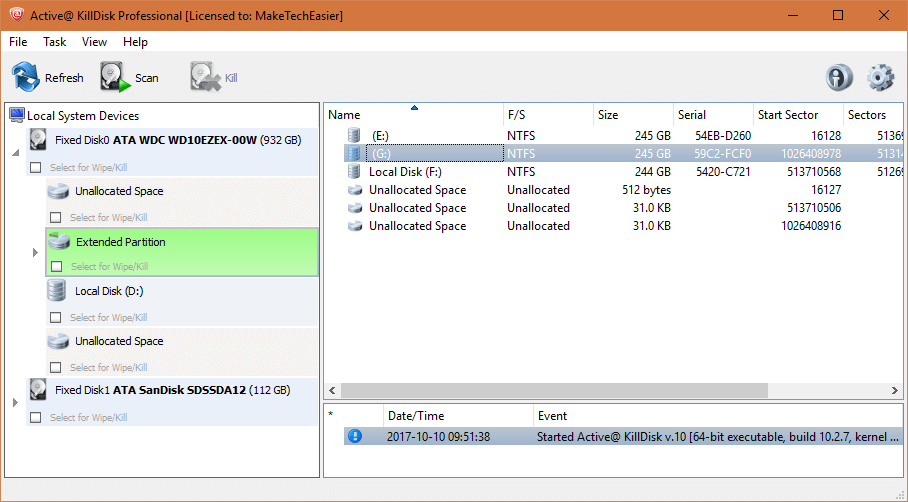Select the Local Disk (F:) row name
The width and height of the screenshot is (908, 502).
click(x=405, y=172)
